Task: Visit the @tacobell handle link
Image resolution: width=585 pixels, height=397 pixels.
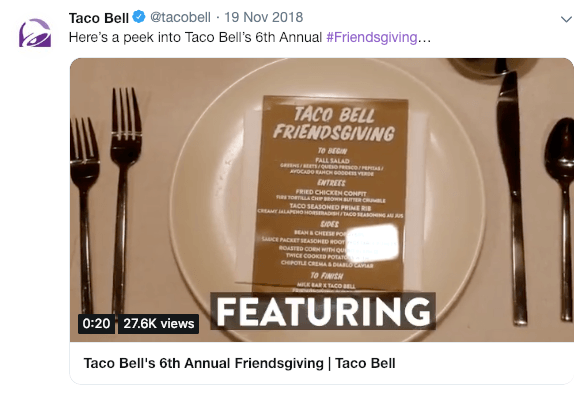Action: [x=180, y=17]
